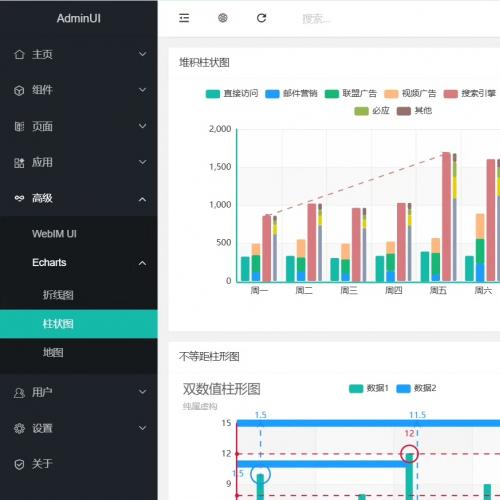Click the blue circle marker near 1.5
This screenshot has width=500, height=500.
coord(260,474)
